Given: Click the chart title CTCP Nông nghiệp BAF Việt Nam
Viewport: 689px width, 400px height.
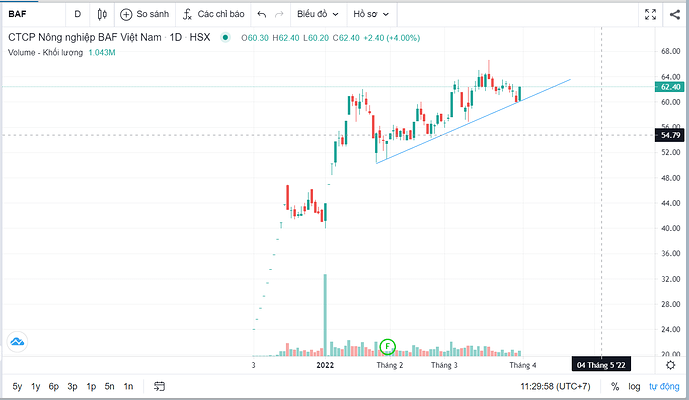Looking at the screenshot, I should pos(85,37).
